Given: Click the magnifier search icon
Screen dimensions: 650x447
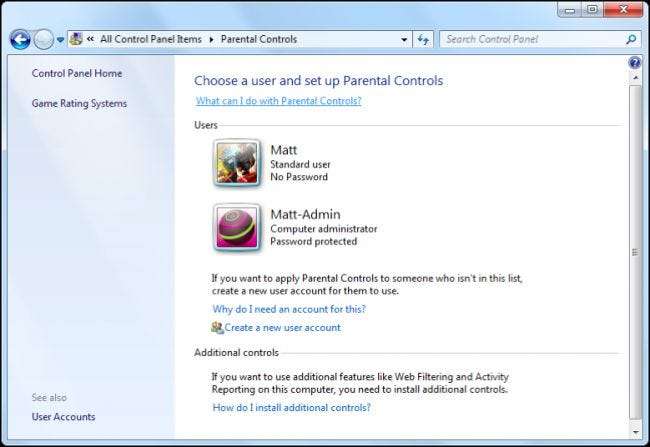Looking at the screenshot, I should coord(631,39).
